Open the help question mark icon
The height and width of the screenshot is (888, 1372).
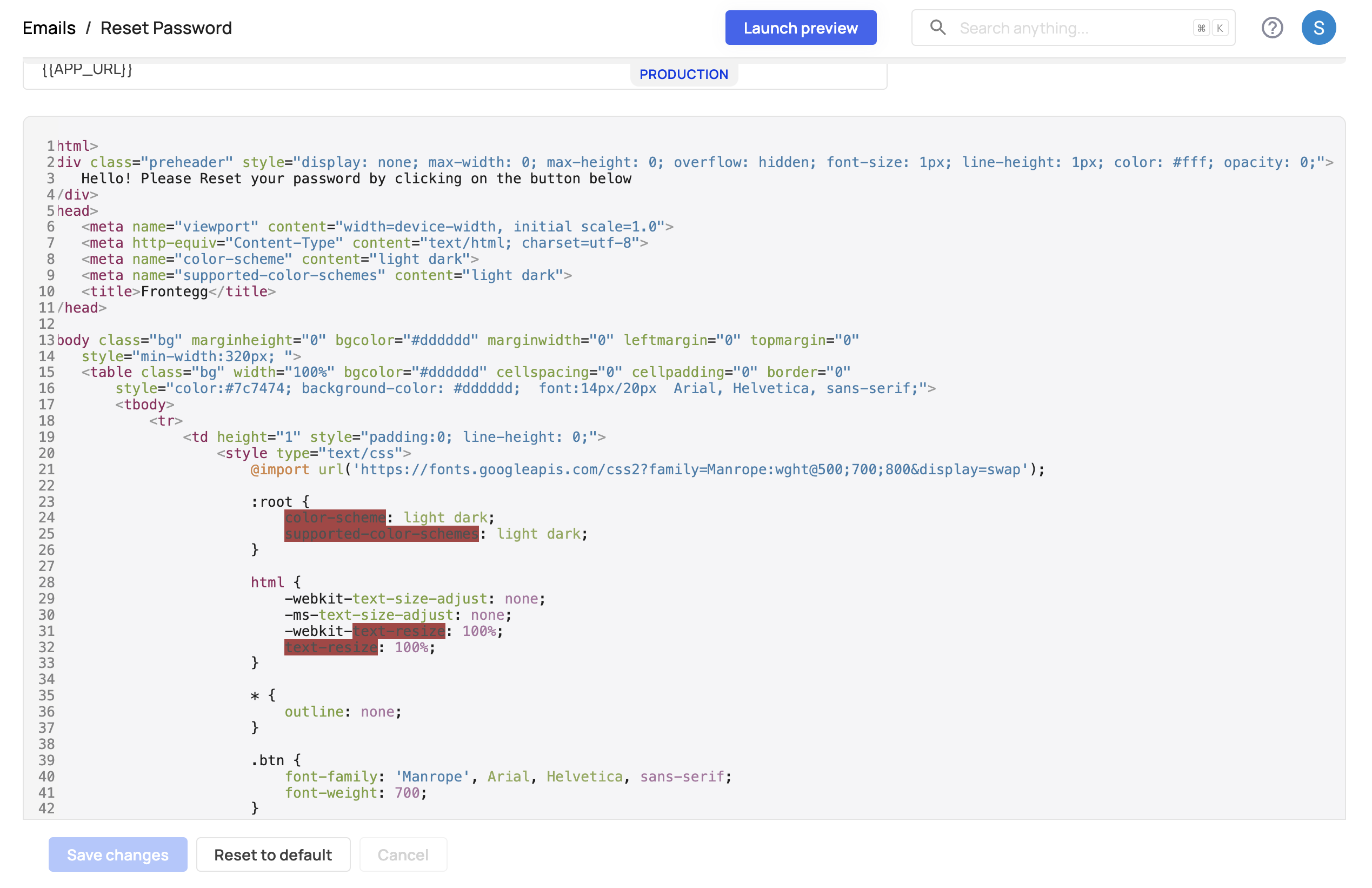[1274, 27]
